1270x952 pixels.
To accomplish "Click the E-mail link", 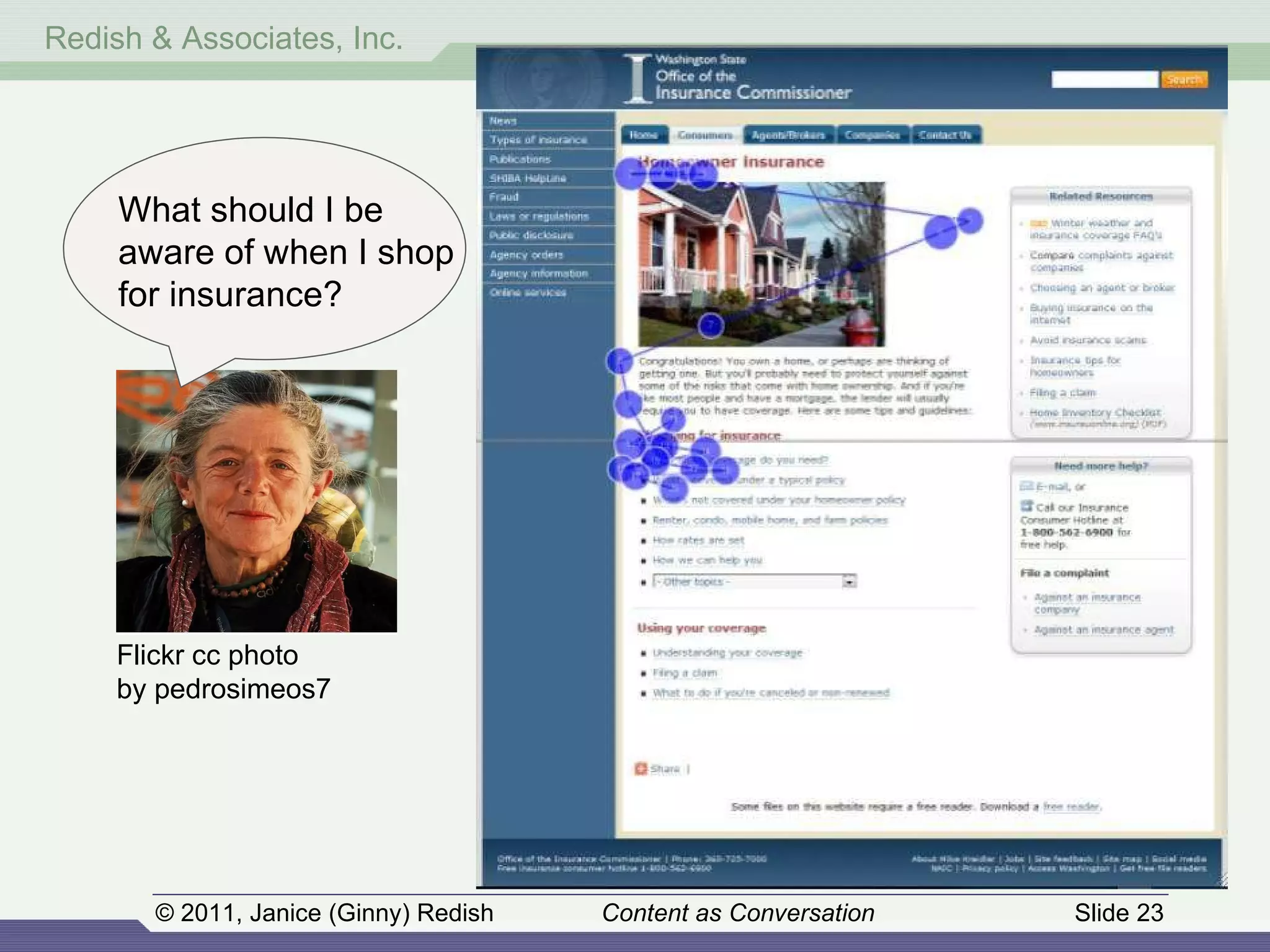I will coord(1054,487).
